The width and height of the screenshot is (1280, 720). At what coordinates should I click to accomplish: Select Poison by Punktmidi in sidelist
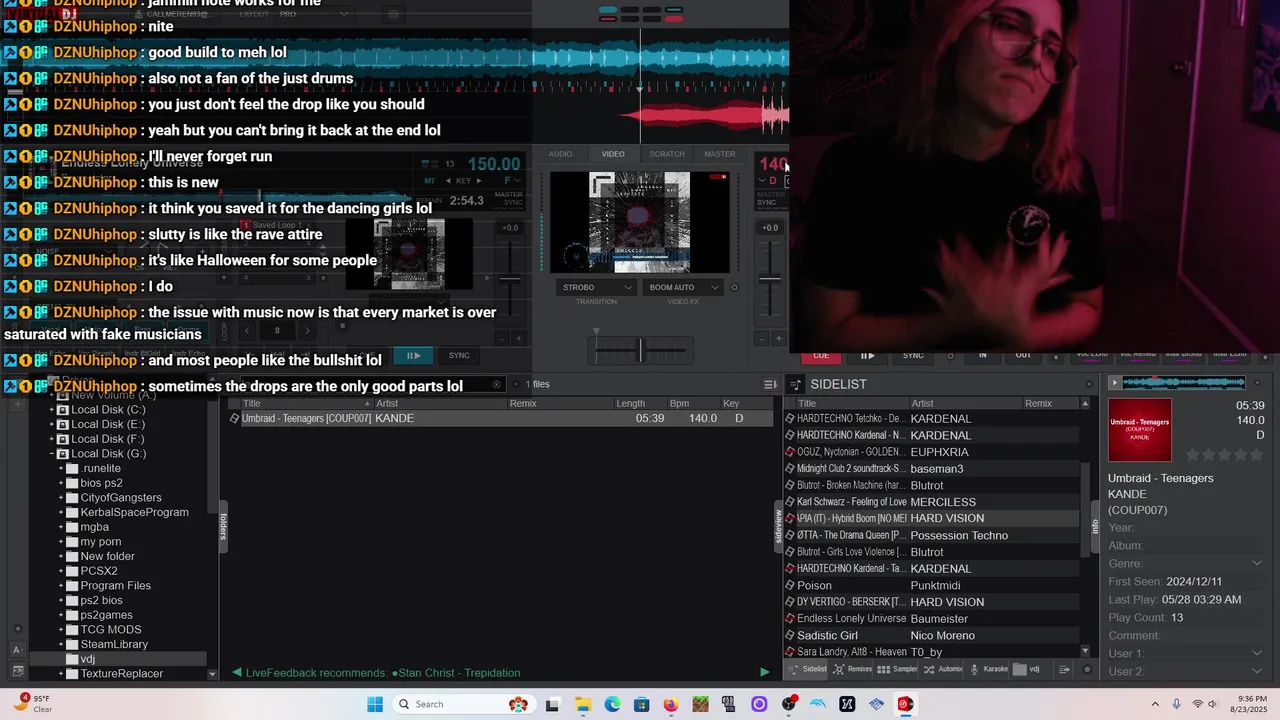tap(932, 585)
